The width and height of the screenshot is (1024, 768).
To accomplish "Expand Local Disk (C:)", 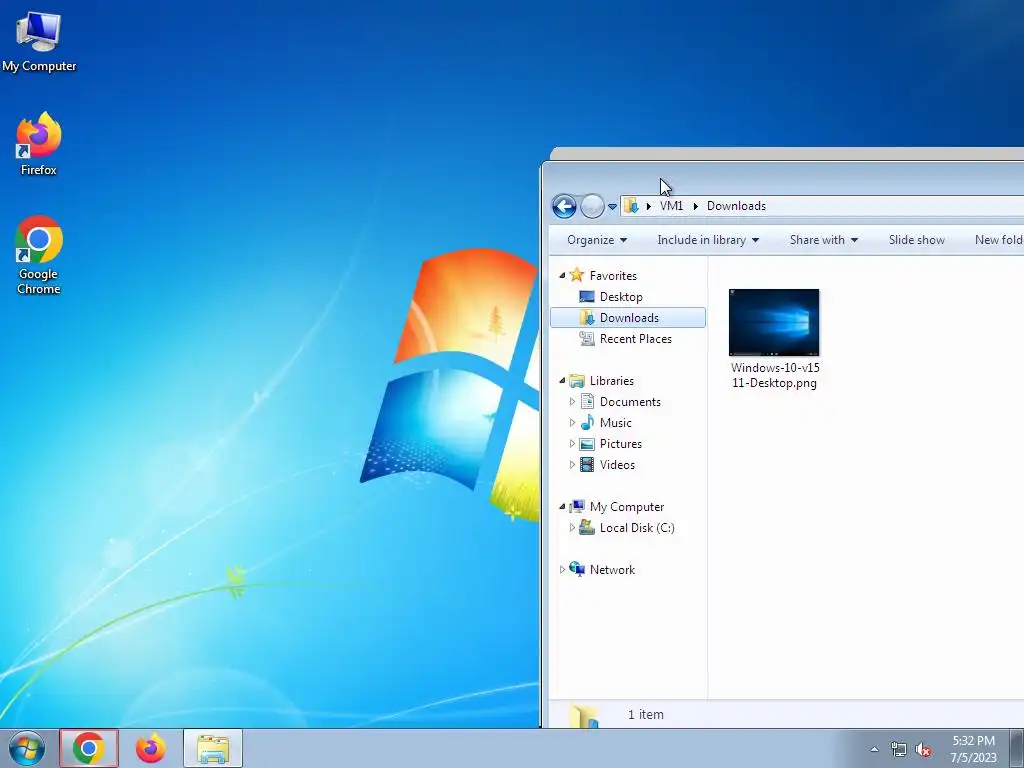I will pyautogui.click(x=573, y=528).
